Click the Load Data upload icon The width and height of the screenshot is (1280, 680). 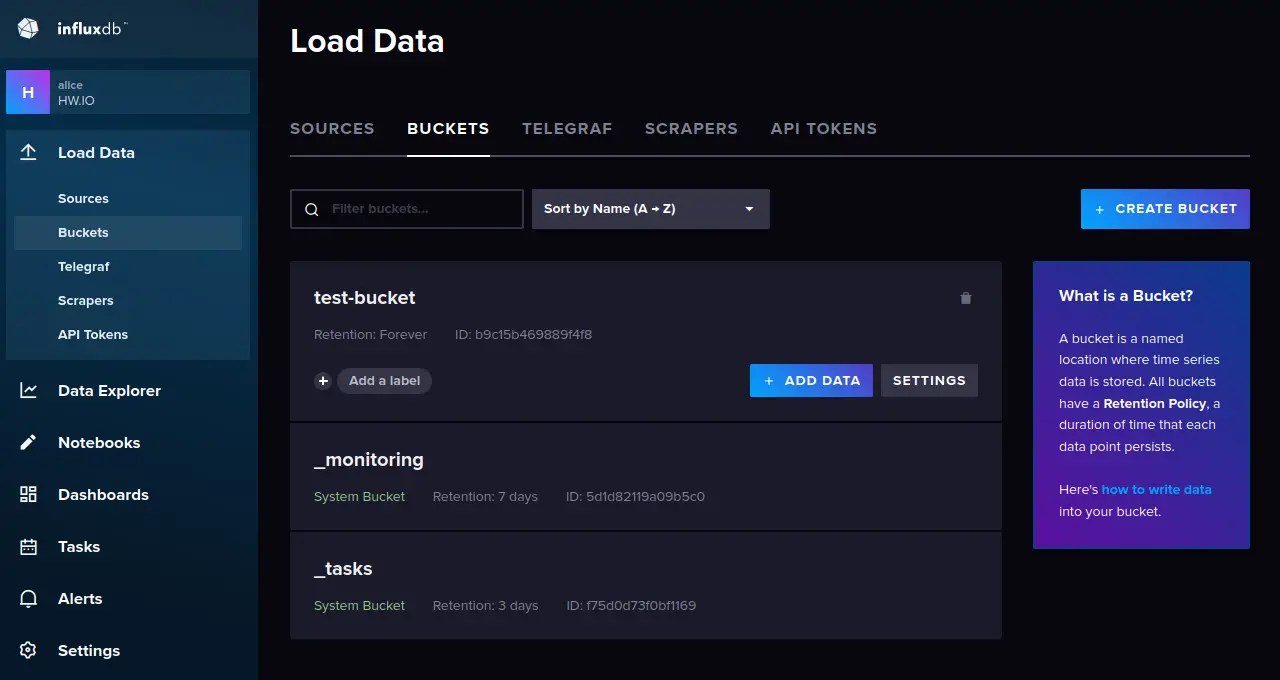[29, 152]
